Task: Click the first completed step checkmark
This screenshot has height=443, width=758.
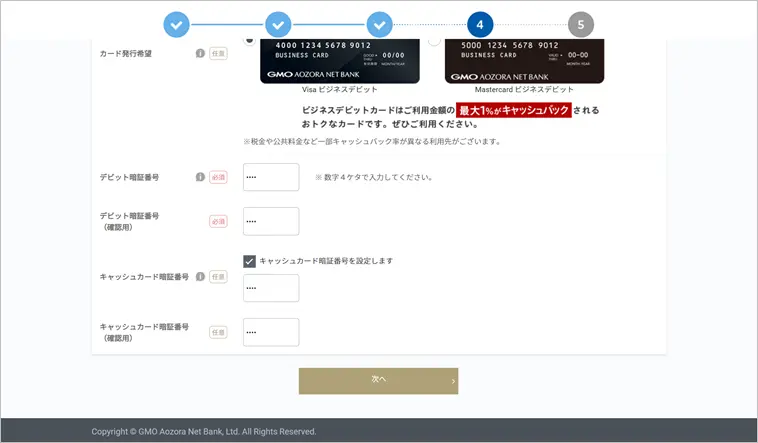Action: 176,24
